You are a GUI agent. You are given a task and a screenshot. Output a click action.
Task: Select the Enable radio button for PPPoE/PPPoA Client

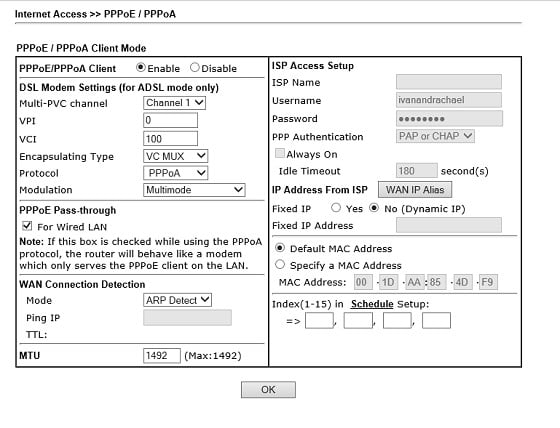coord(141,67)
